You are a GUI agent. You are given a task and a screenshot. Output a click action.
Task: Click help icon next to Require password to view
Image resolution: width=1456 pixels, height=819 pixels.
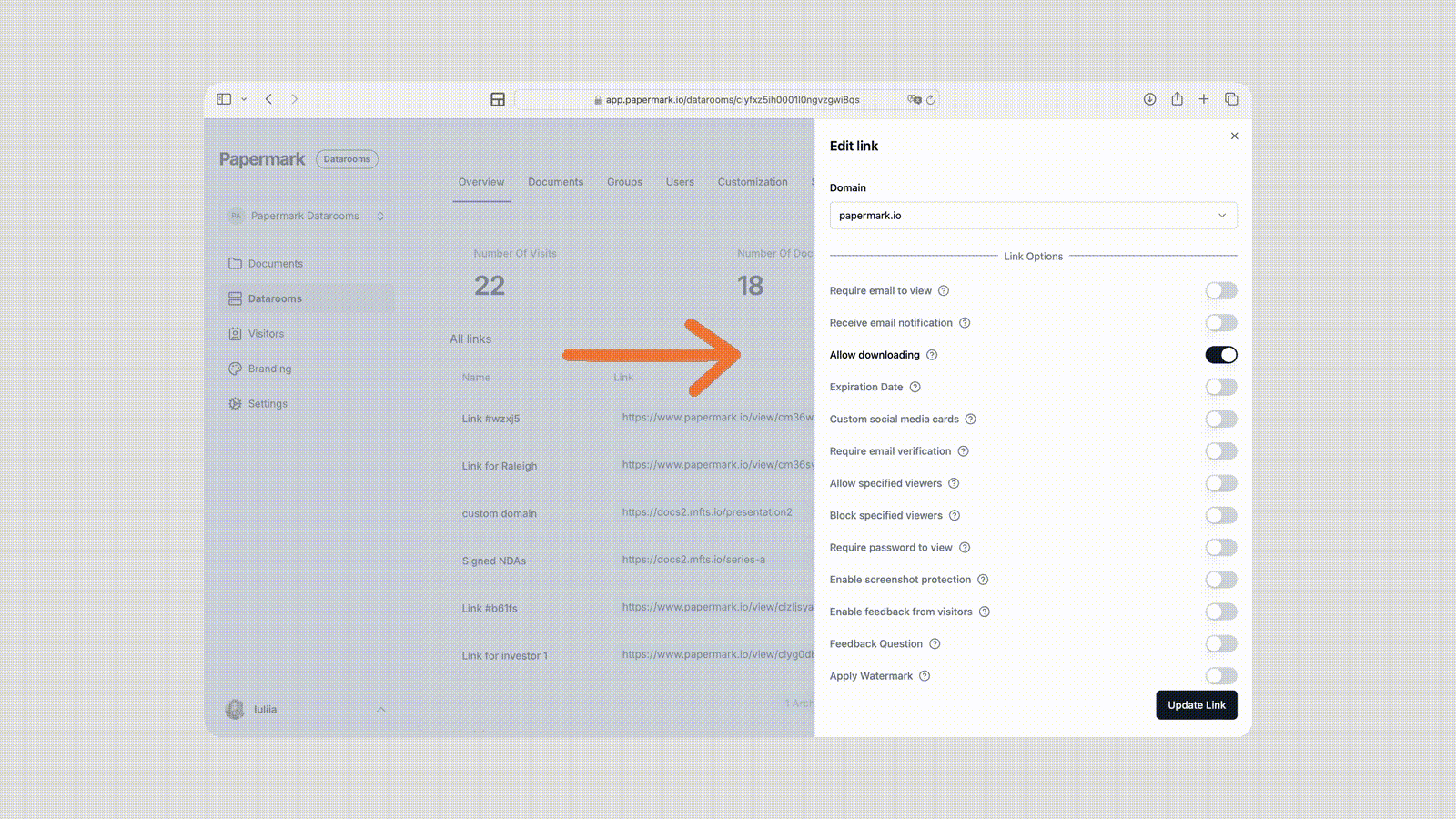[x=965, y=548]
